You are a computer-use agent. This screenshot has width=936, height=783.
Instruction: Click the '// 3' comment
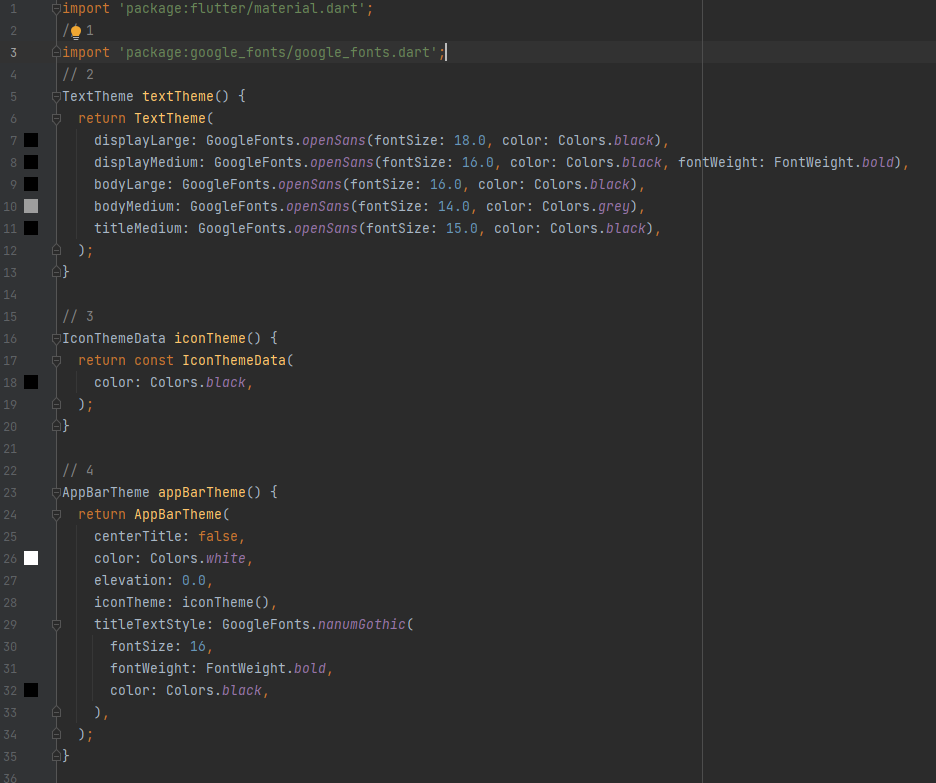78,316
